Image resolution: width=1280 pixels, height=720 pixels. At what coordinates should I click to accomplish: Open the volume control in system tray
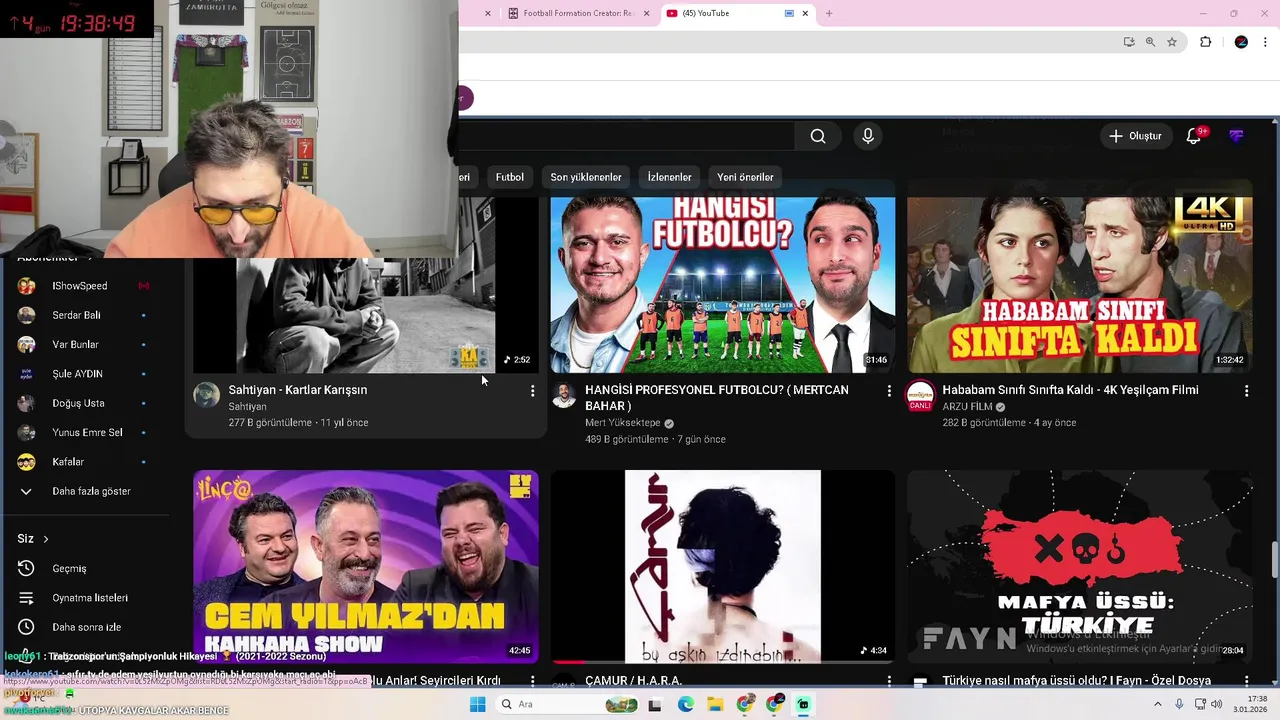pos(1217,704)
